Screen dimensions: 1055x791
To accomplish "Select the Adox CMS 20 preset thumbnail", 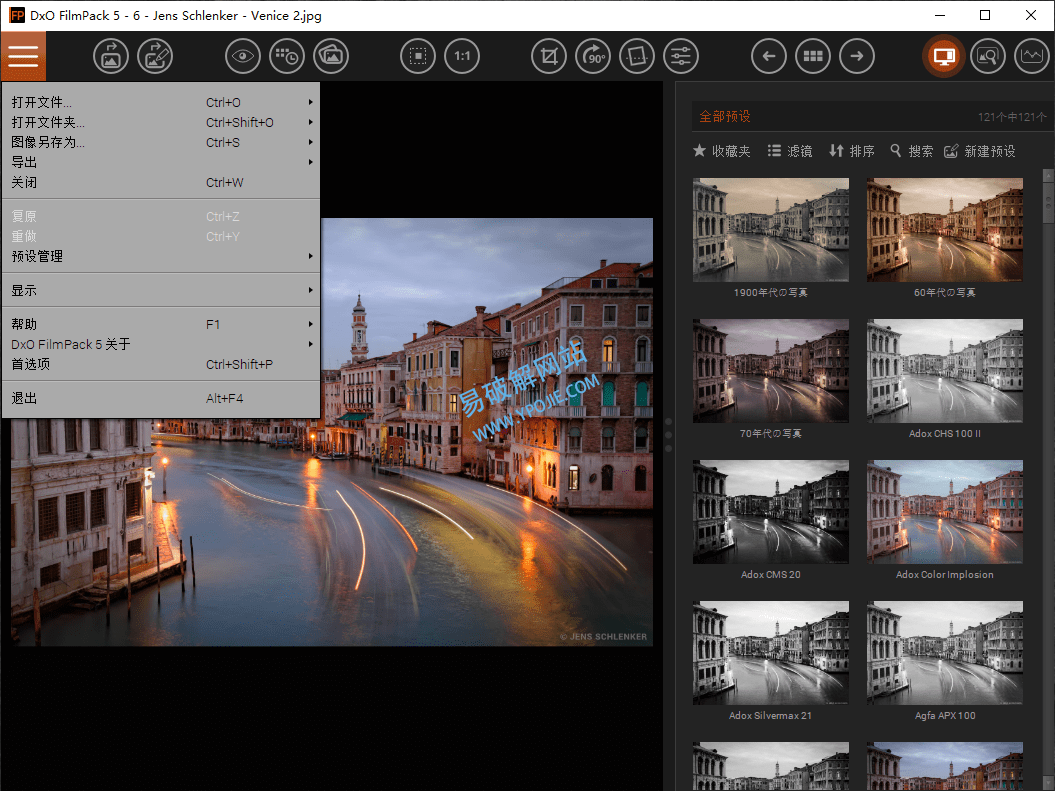I will [770, 511].
